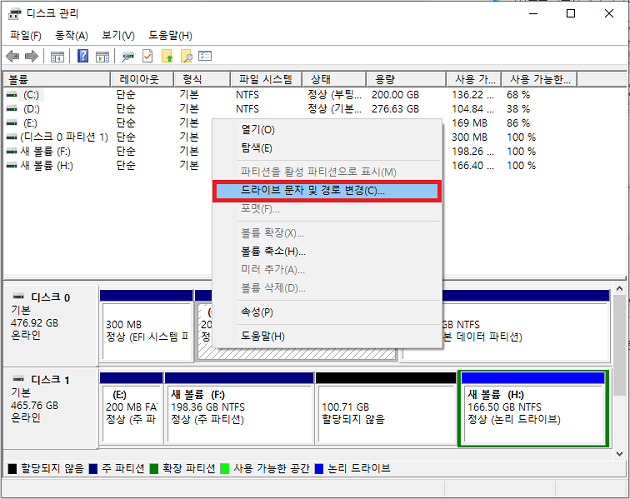Sort by the 용량 column header
This screenshot has width=630, height=499.
click(406, 80)
